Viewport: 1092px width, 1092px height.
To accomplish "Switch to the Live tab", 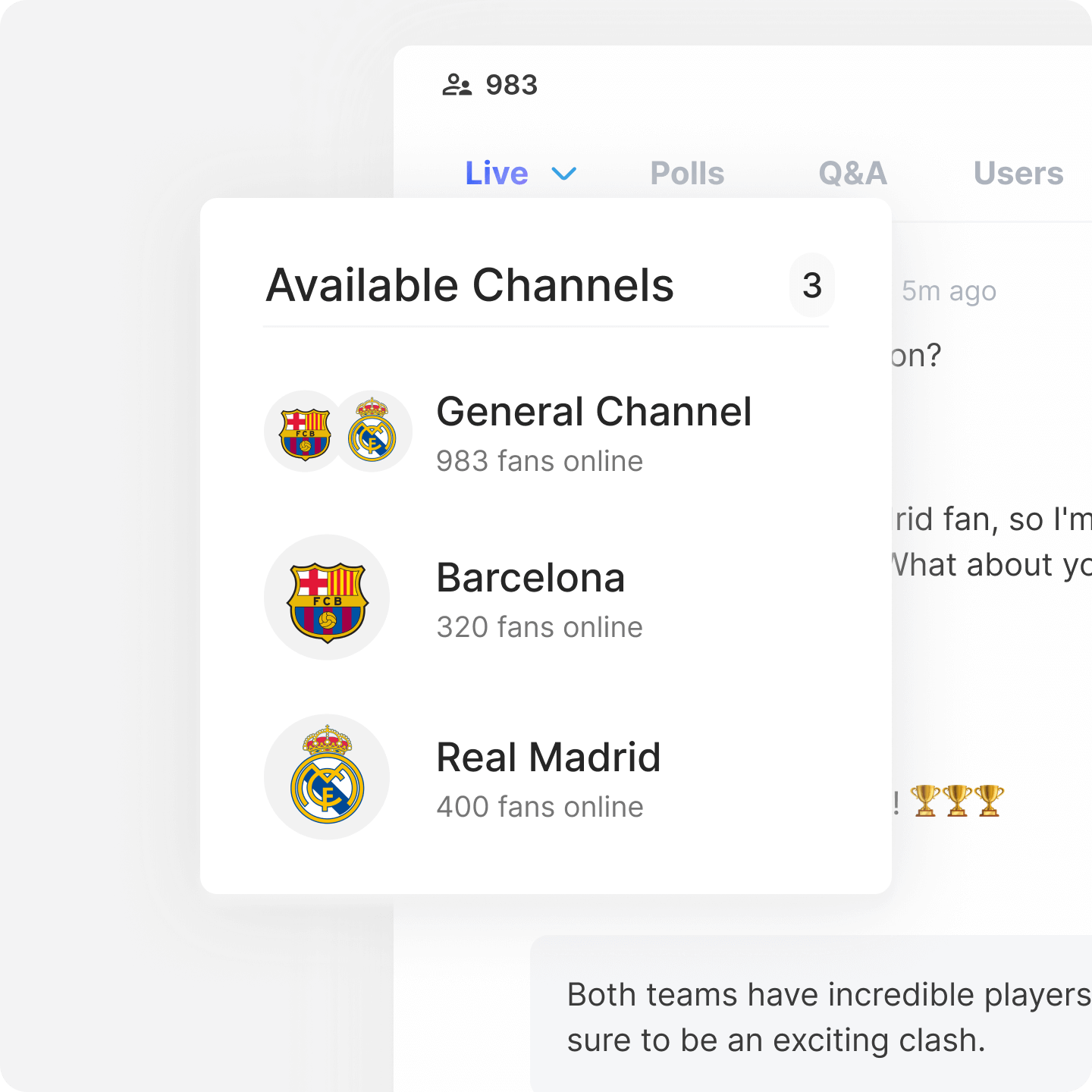I will point(497,174).
